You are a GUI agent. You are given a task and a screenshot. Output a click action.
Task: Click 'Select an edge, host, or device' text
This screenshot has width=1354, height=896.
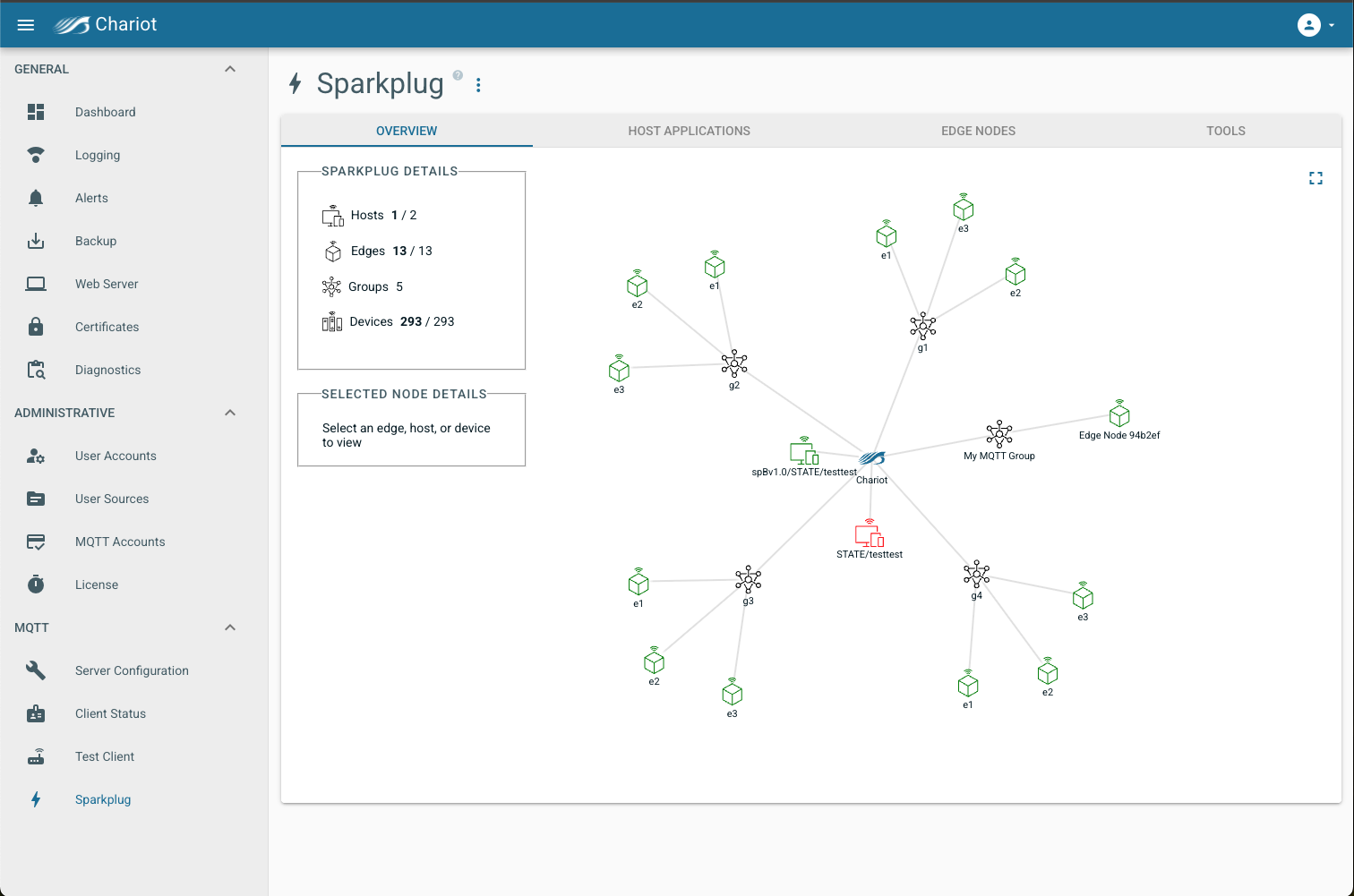[x=407, y=435]
